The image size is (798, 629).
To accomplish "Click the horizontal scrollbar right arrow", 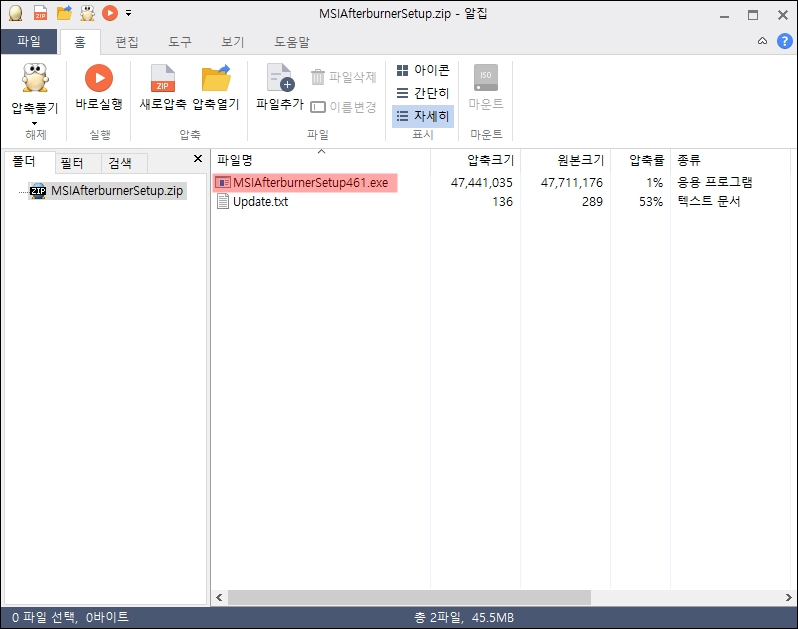I will pos(788,597).
